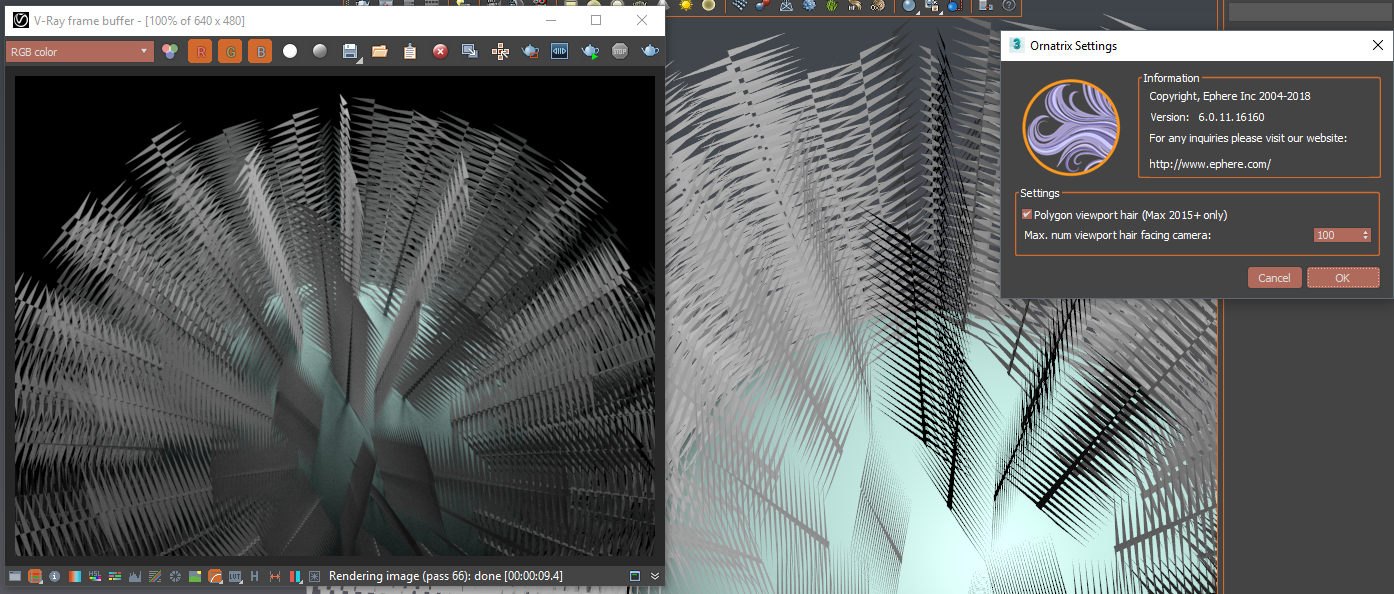This screenshot has height=594, width=1394.
Task: Click the save image floppy disk icon
Action: click(350, 52)
